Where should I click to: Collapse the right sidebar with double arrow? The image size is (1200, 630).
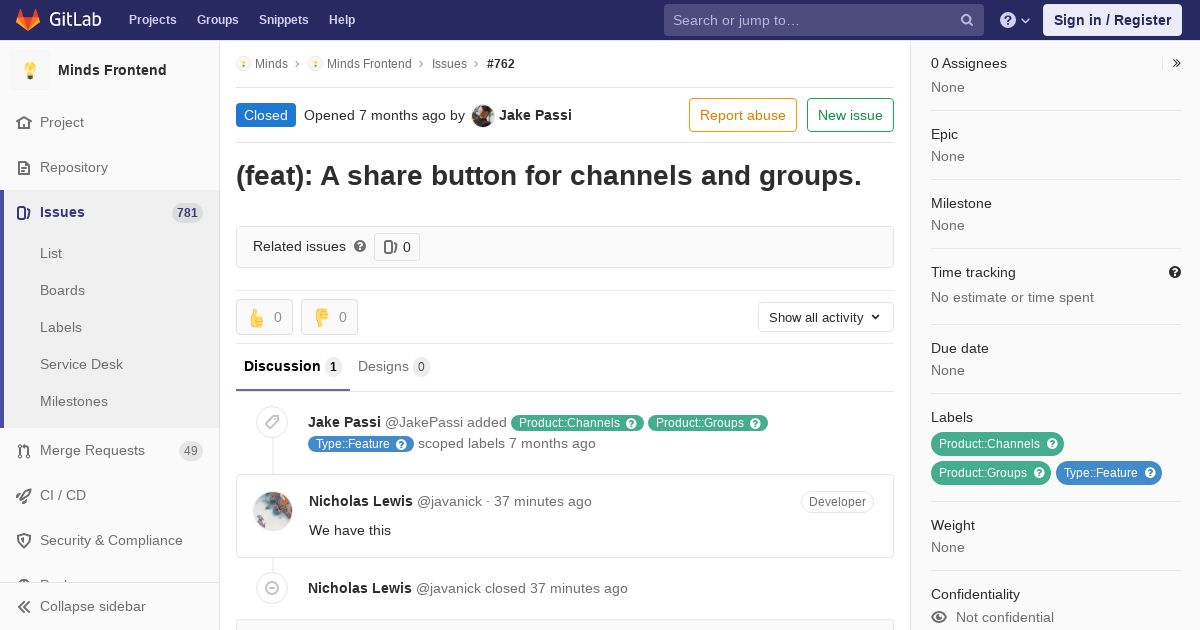pyautogui.click(x=1177, y=63)
